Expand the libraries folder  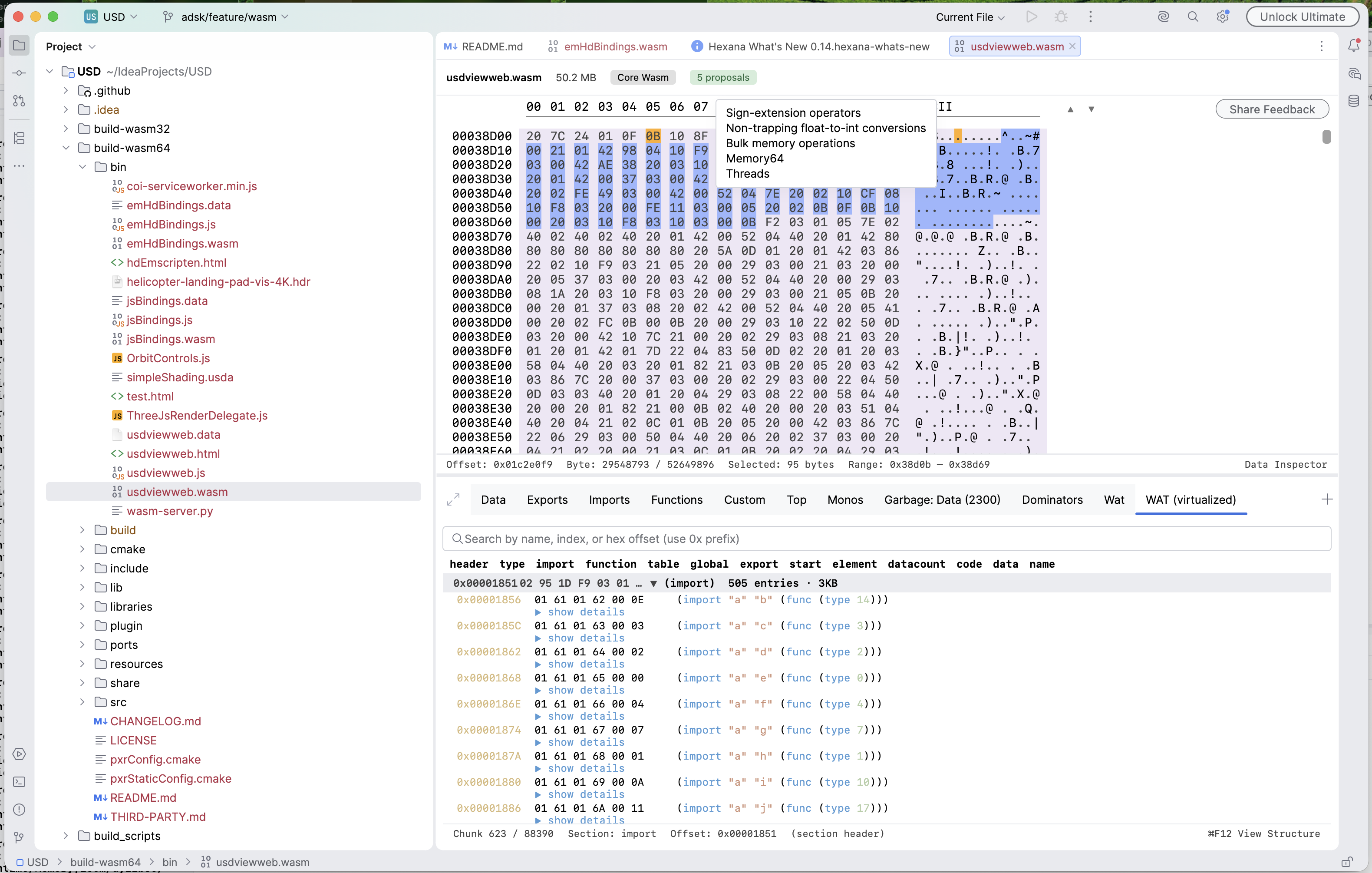coord(82,606)
